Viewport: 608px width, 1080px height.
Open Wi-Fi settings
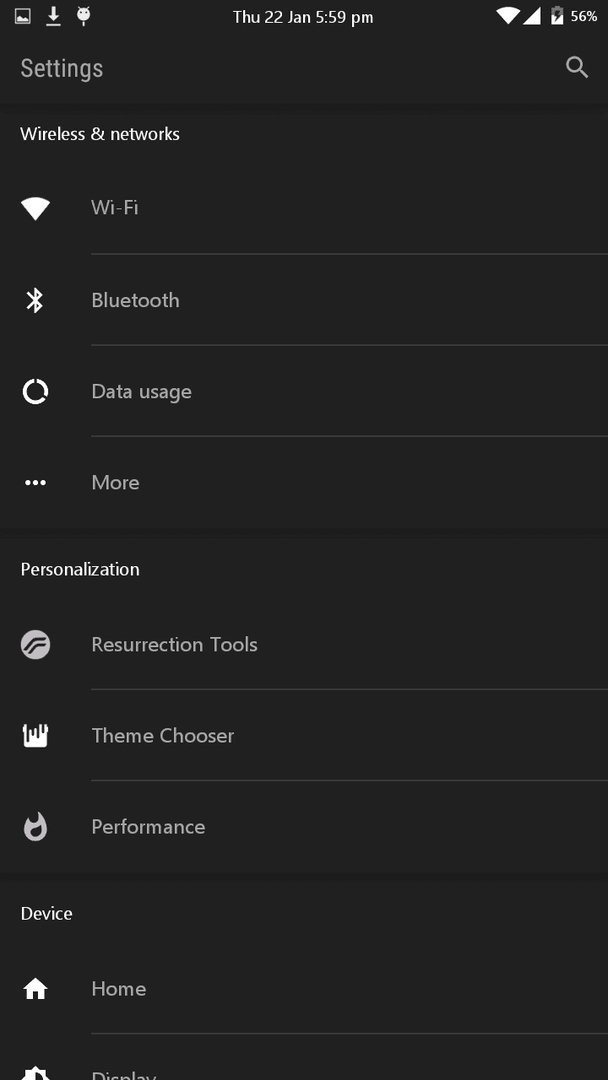click(x=304, y=208)
